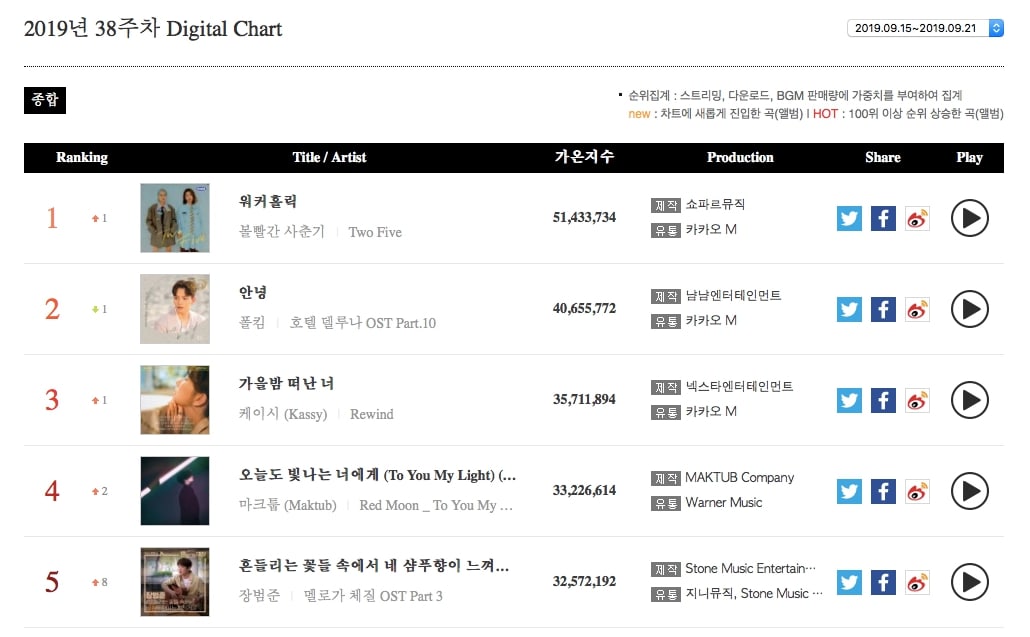Play the rank 1 song 워커홀릭

(969, 218)
